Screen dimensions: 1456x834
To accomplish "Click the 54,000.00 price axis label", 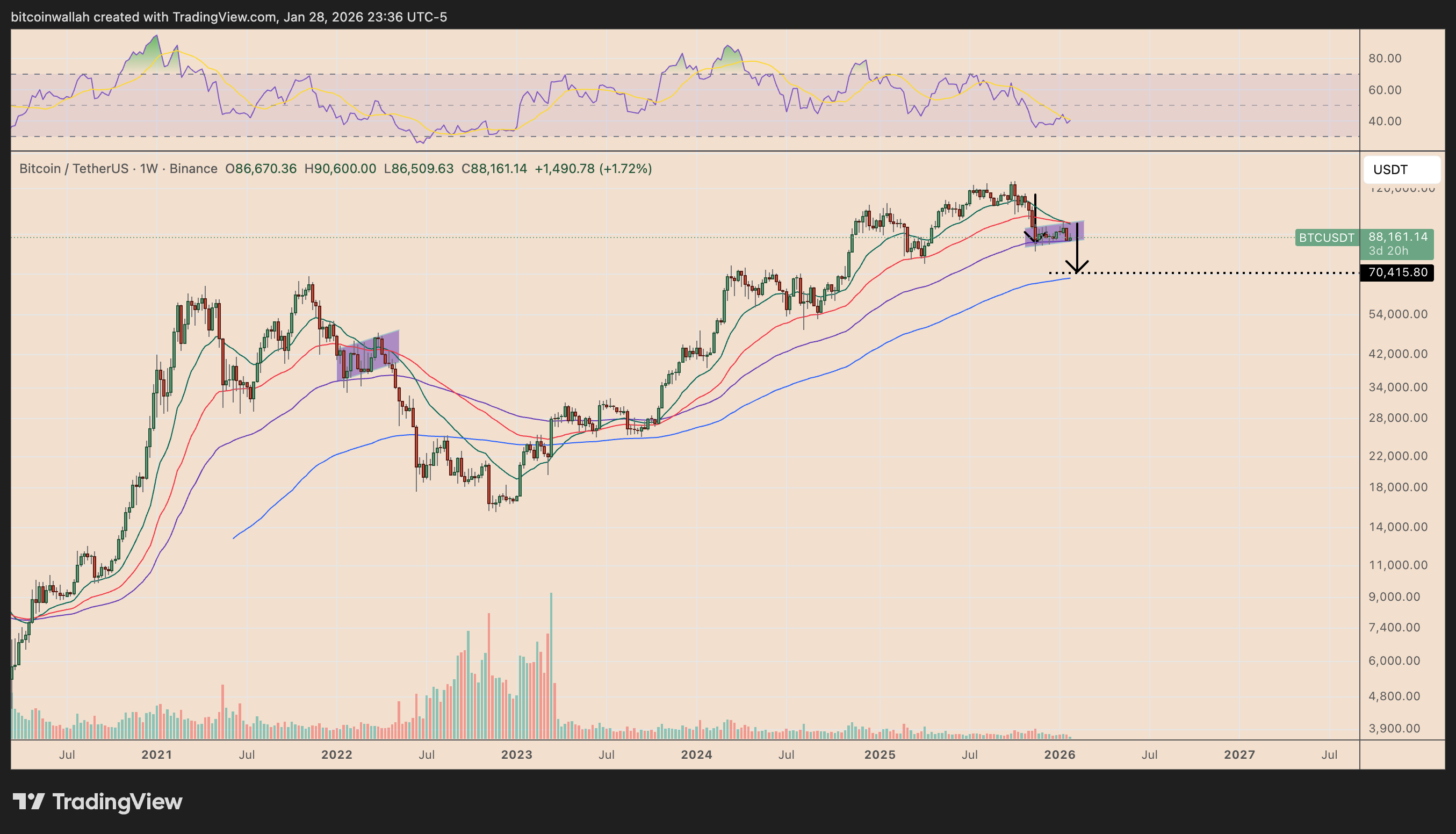I will pos(1397,314).
